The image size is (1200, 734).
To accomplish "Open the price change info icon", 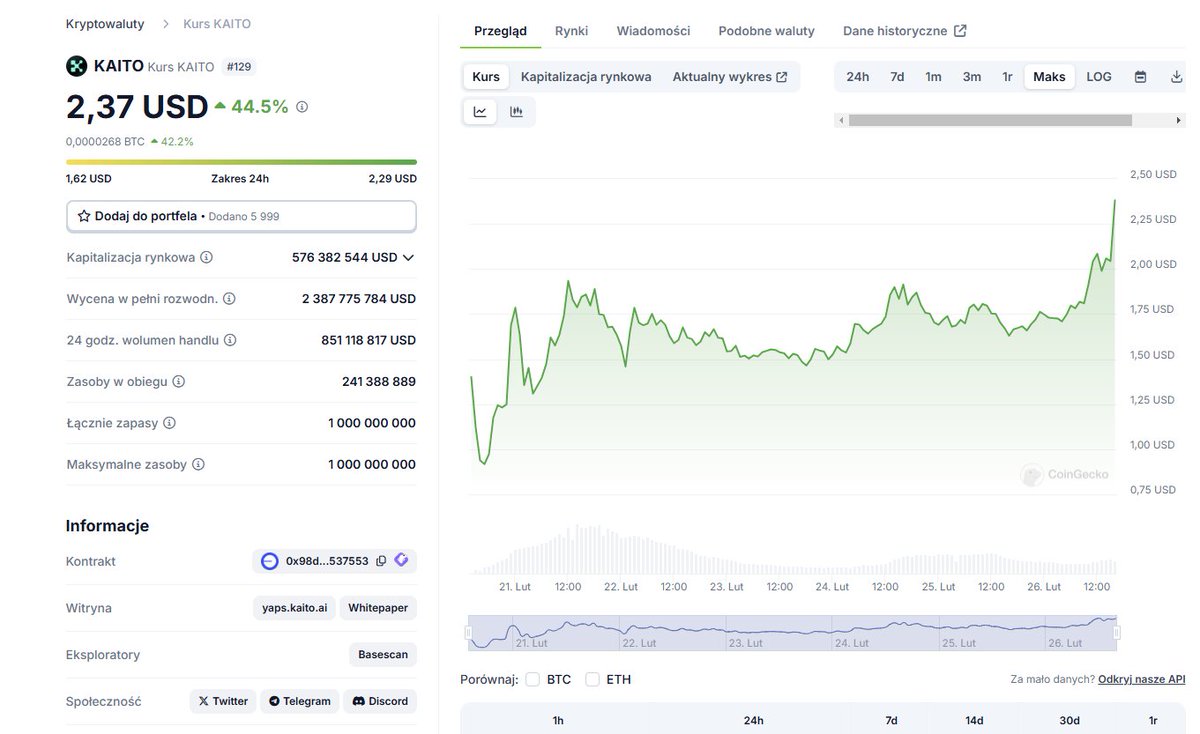I will [302, 106].
